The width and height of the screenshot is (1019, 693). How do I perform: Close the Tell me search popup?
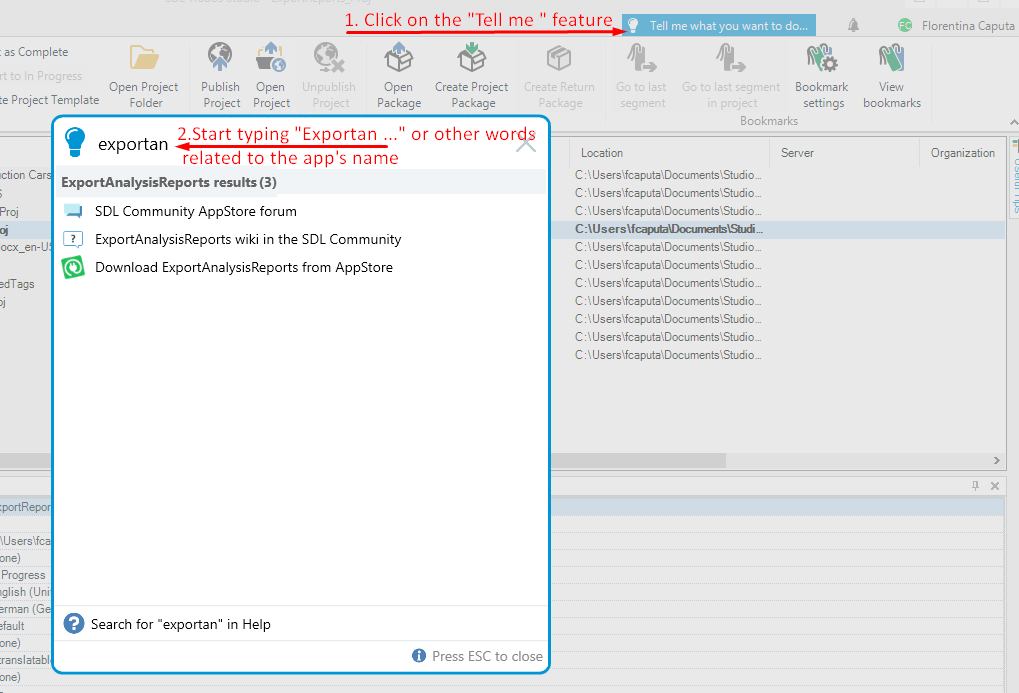(526, 144)
